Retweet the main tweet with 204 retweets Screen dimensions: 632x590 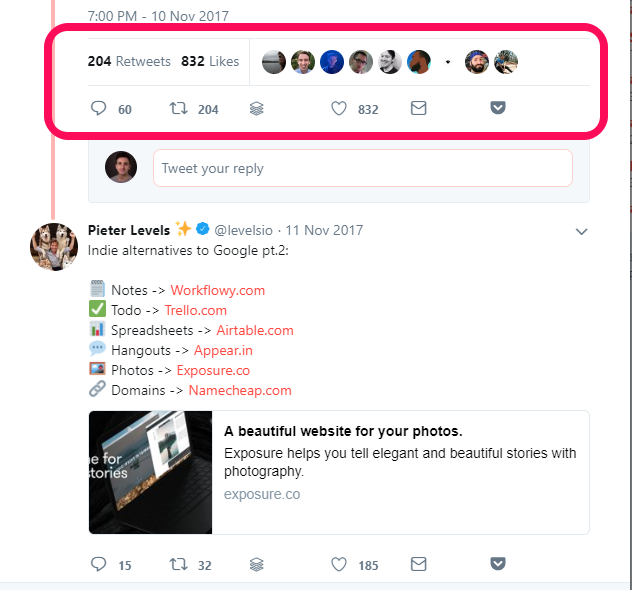(x=178, y=108)
